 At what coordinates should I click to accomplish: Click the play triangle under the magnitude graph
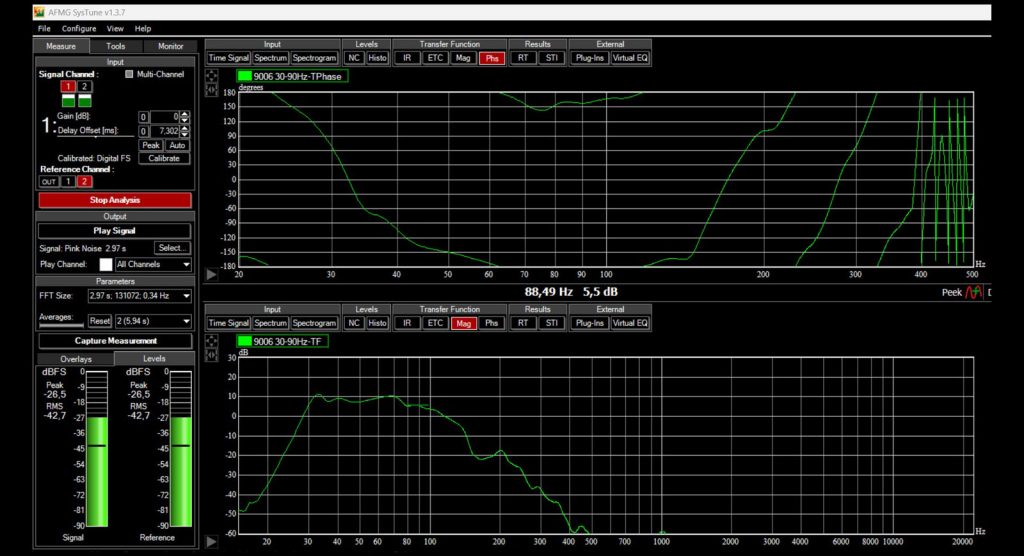211,541
